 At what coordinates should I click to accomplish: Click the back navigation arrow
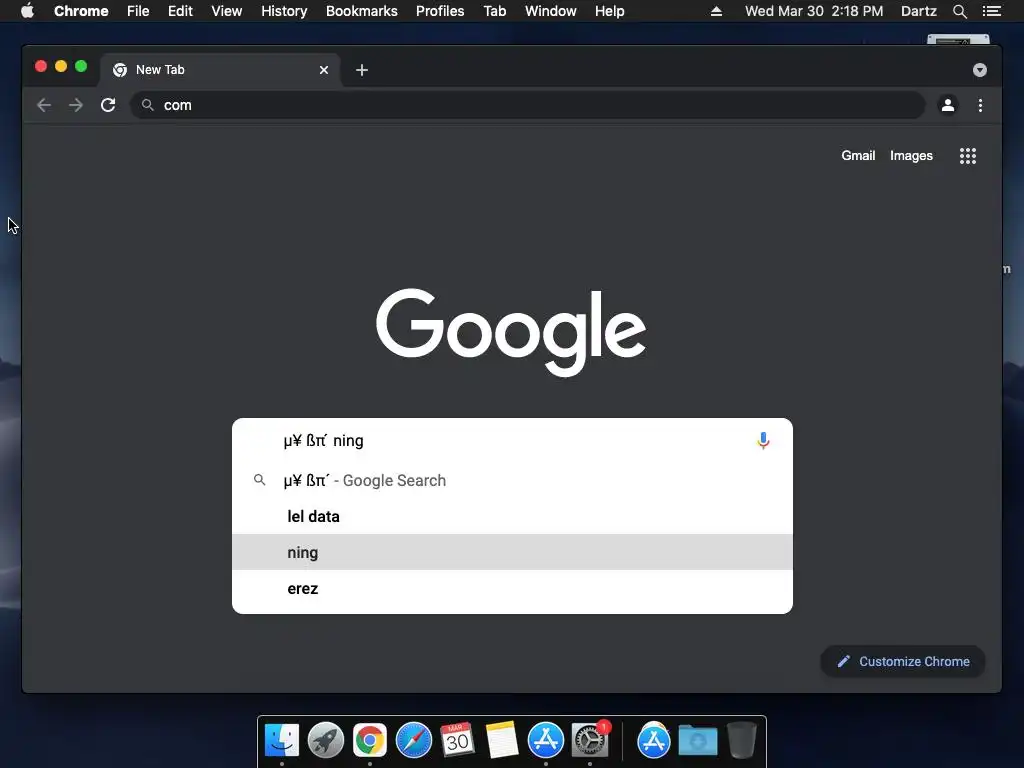44,105
